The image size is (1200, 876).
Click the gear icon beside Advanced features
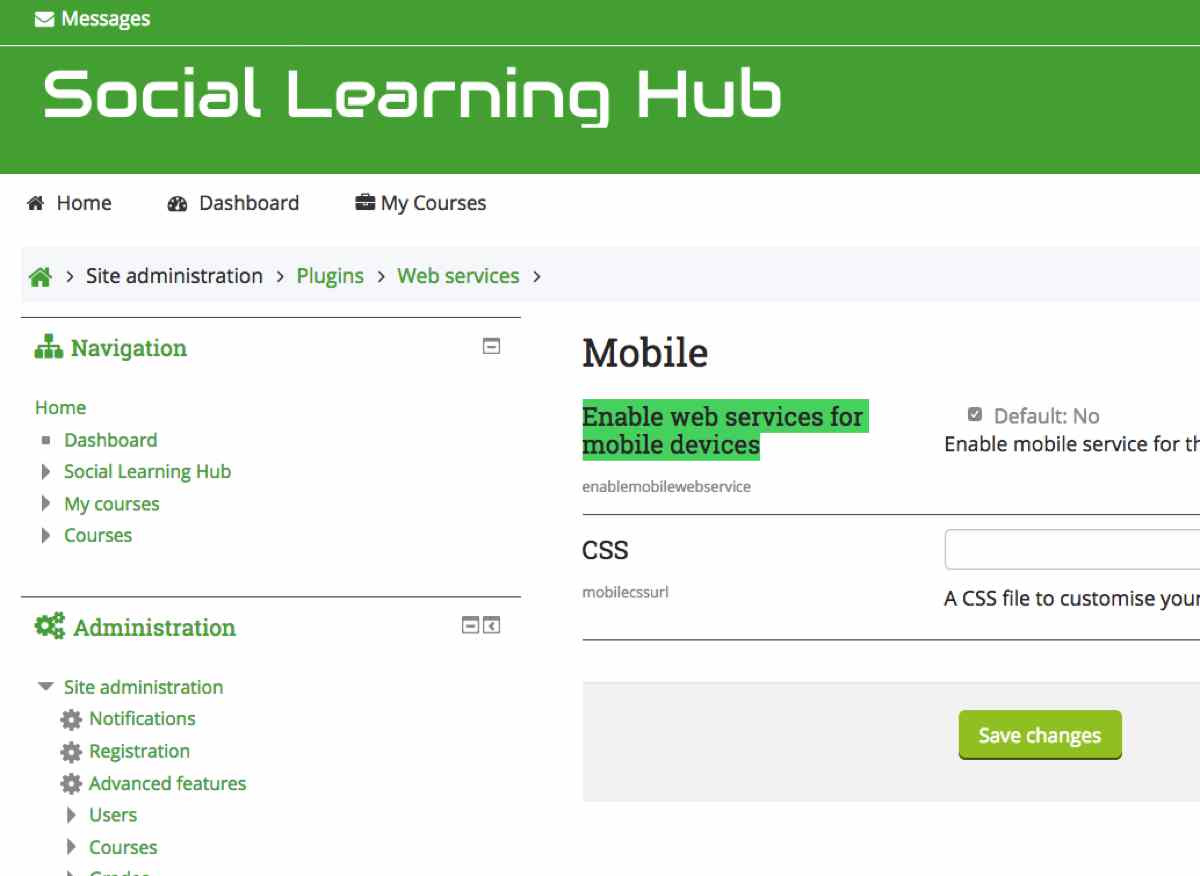pyautogui.click(x=71, y=784)
